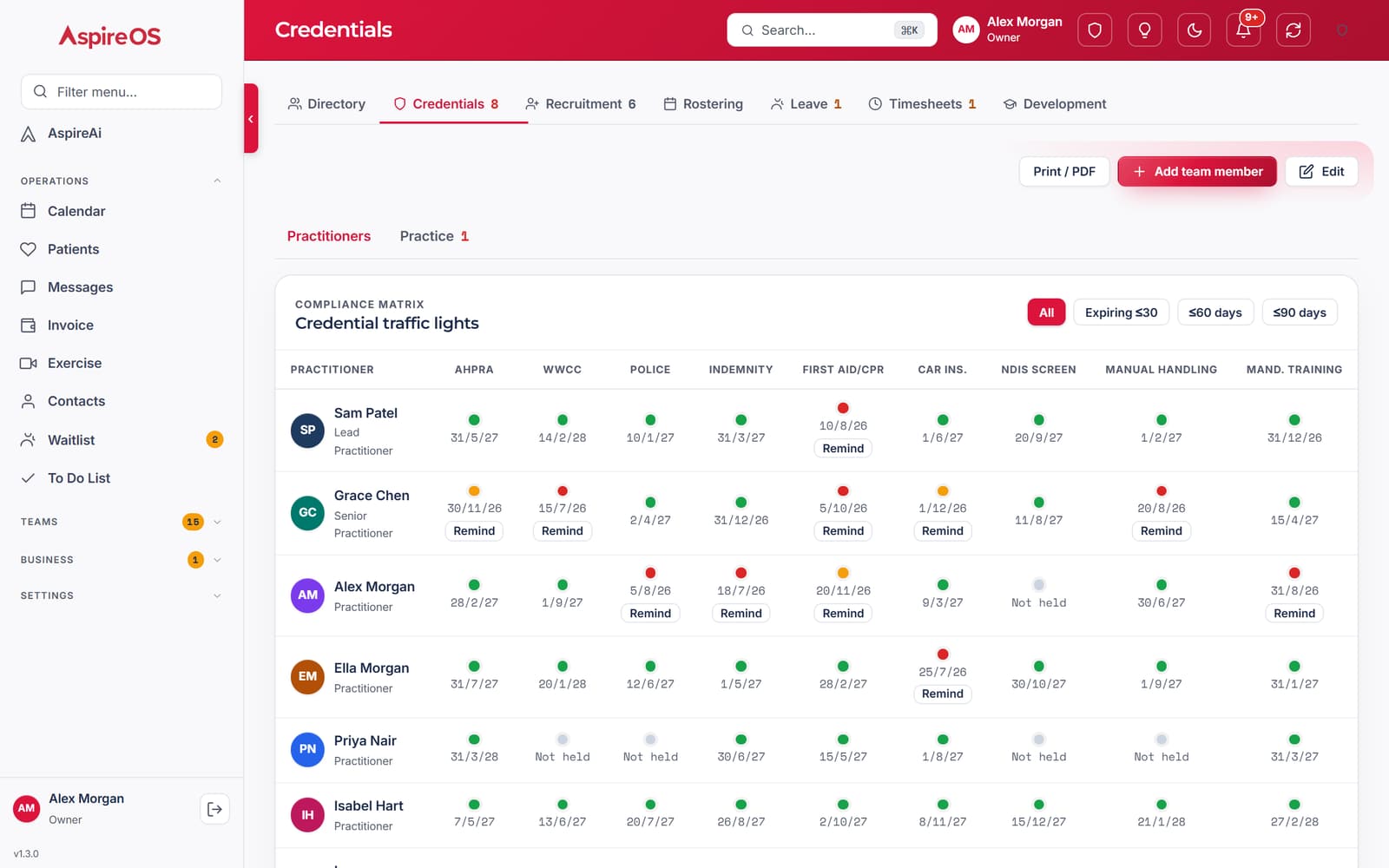Go to Patients heart icon
The image size is (1389, 868).
coord(28,249)
